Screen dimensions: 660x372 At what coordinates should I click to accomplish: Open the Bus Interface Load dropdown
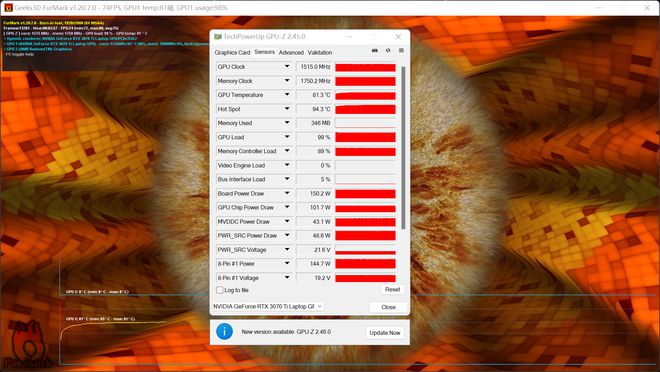click(x=287, y=179)
